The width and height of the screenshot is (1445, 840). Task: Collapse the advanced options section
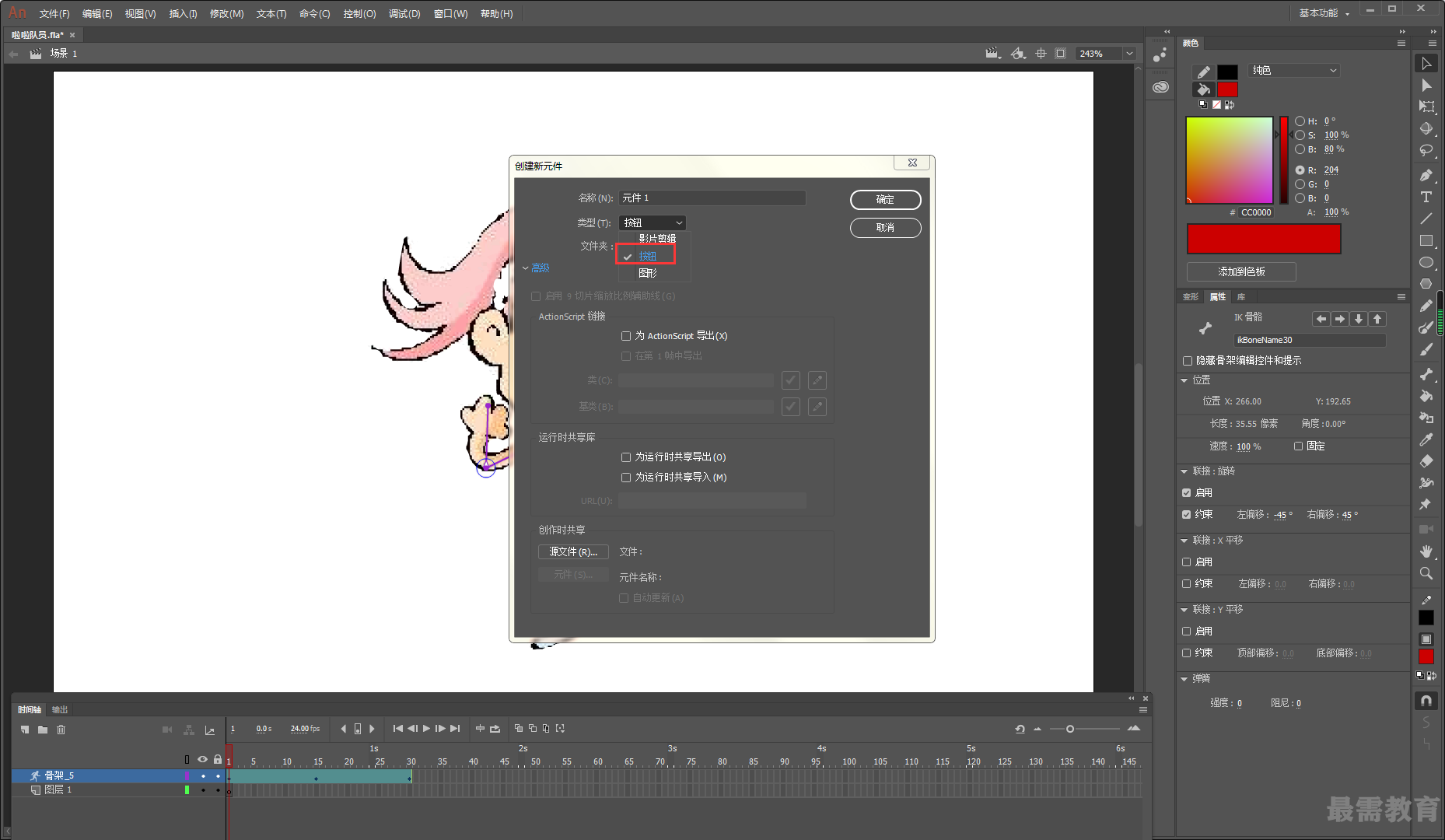[x=536, y=268]
